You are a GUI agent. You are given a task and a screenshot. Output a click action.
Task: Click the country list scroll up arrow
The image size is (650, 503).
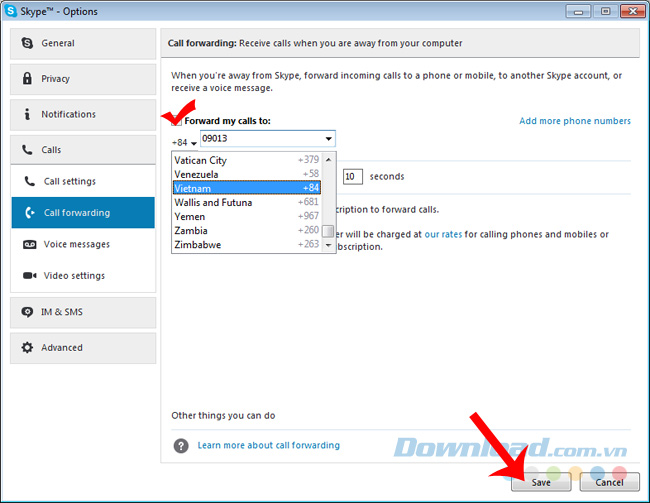pyautogui.click(x=328, y=160)
